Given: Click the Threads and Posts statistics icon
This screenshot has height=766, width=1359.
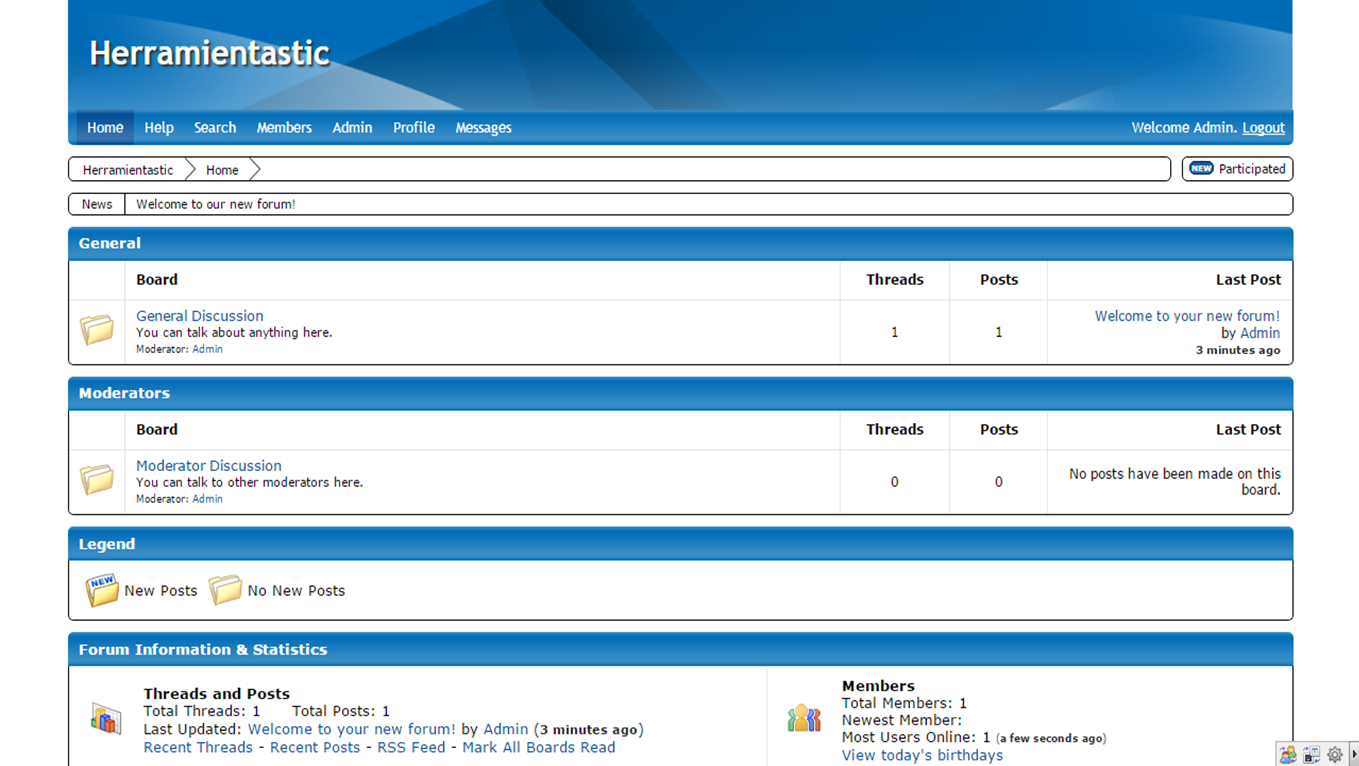Looking at the screenshot, I should (x=105, y=718).
